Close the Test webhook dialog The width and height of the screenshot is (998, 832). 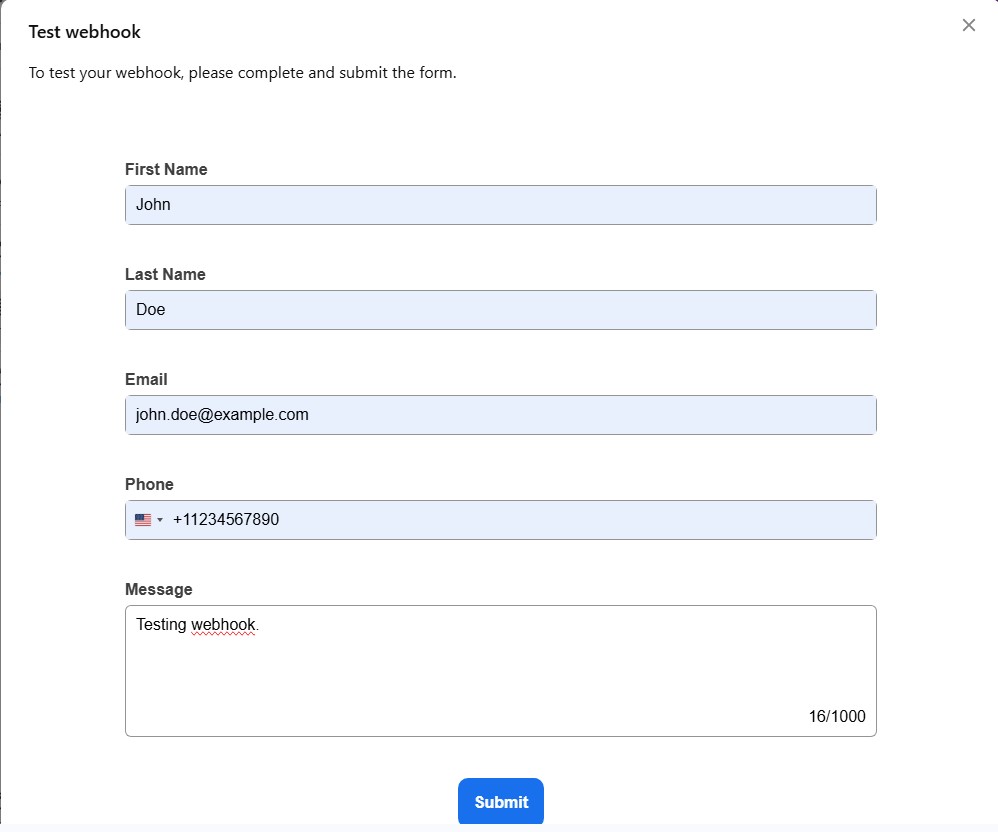(969, 25)
